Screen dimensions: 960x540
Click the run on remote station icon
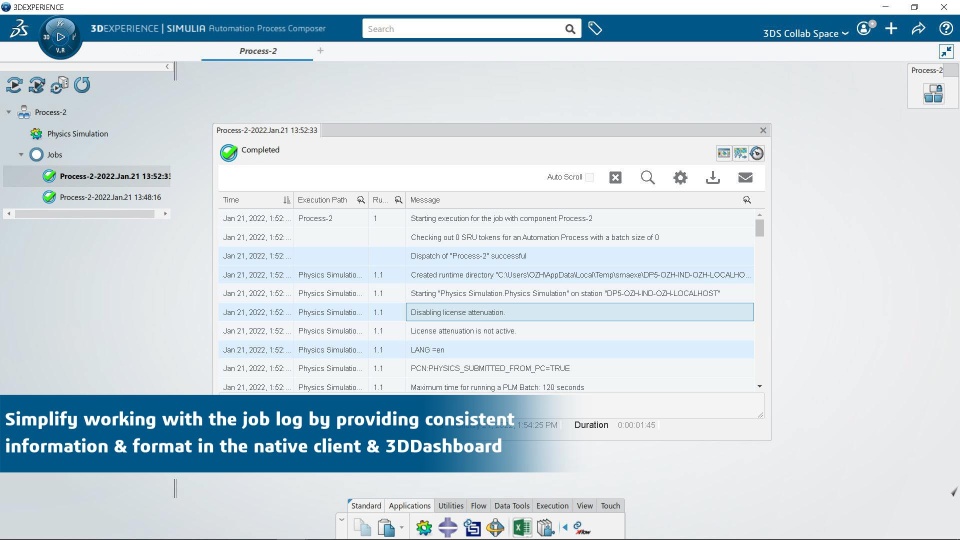(x=59, y=85)
